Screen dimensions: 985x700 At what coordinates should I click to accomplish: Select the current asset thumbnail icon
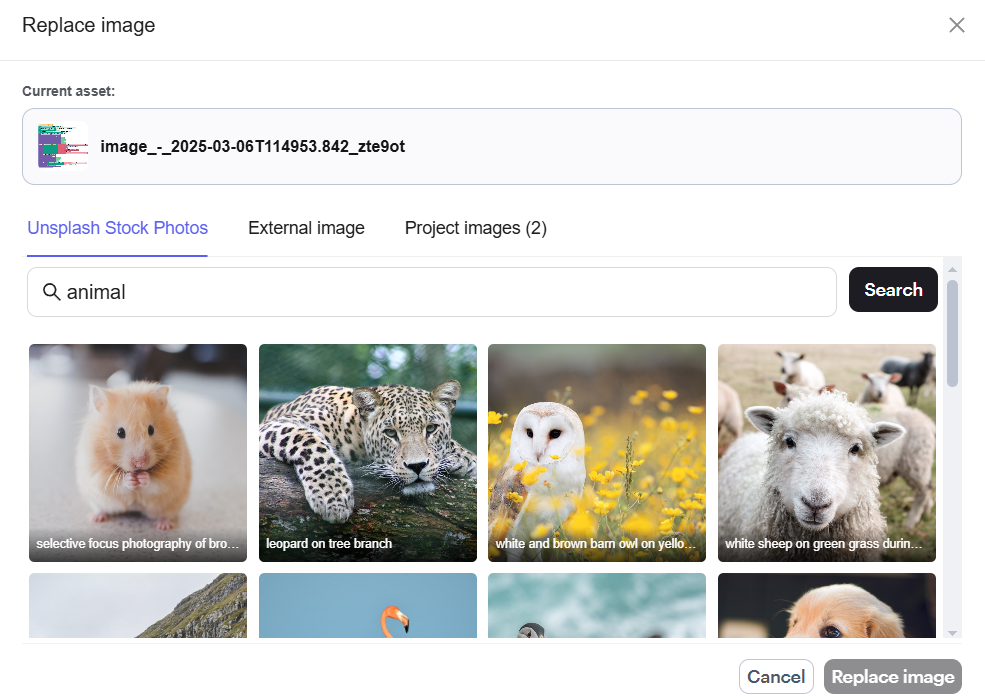pyautogui.click(x=63, y=146)
